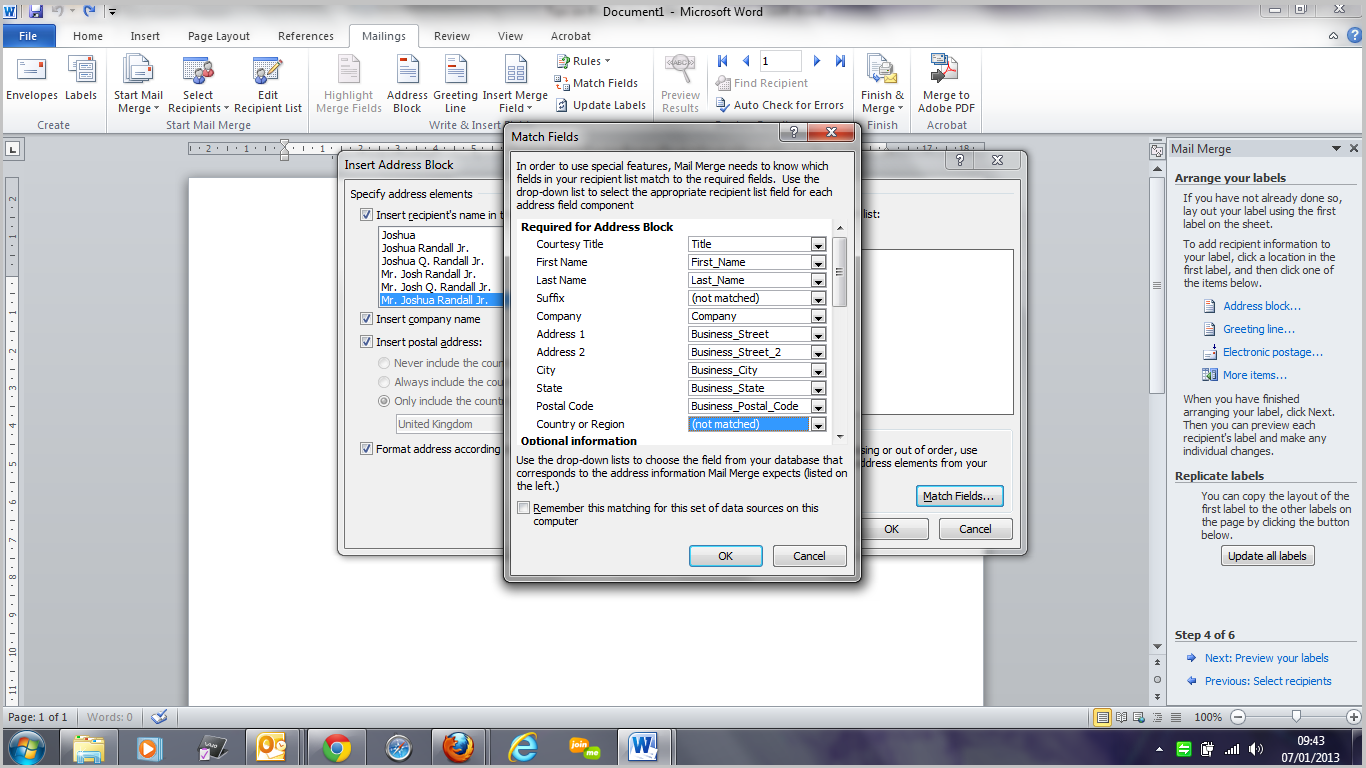1366x768 pixels.
Task: Switch to Home ribbon tab
Action: tap(88, 36)
